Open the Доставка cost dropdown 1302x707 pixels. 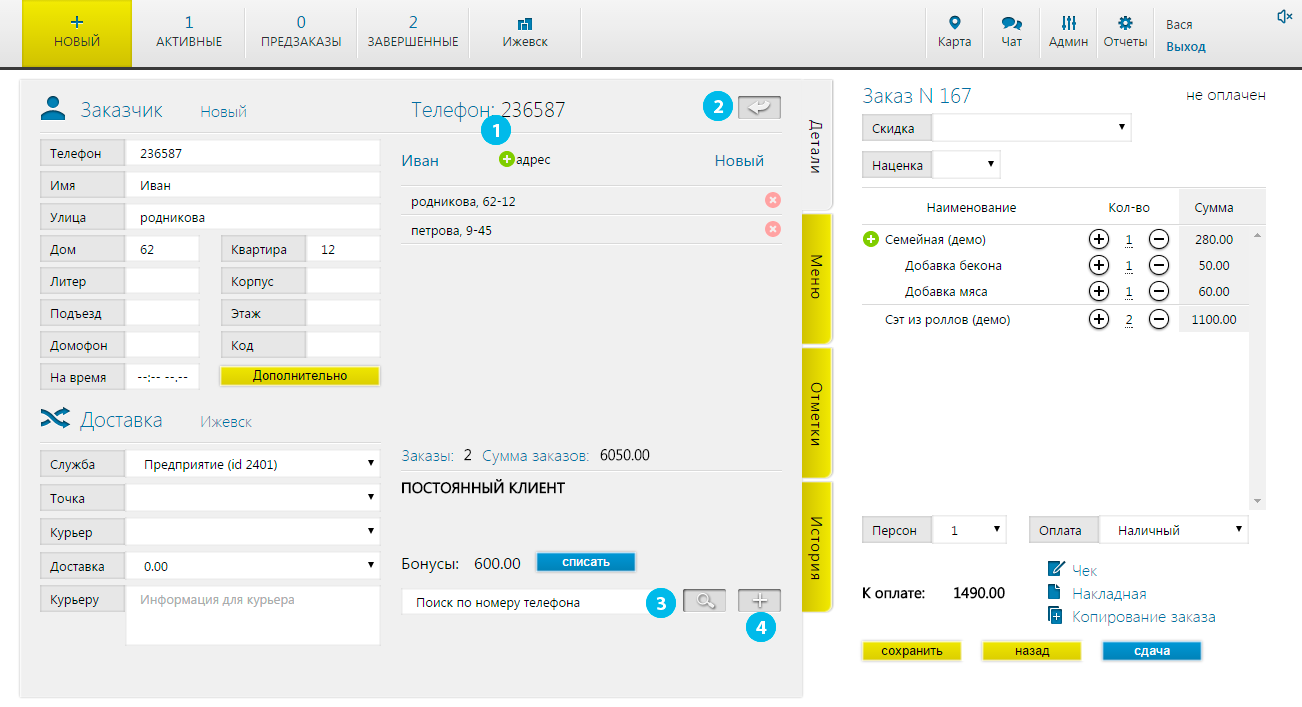click(253, 566)
